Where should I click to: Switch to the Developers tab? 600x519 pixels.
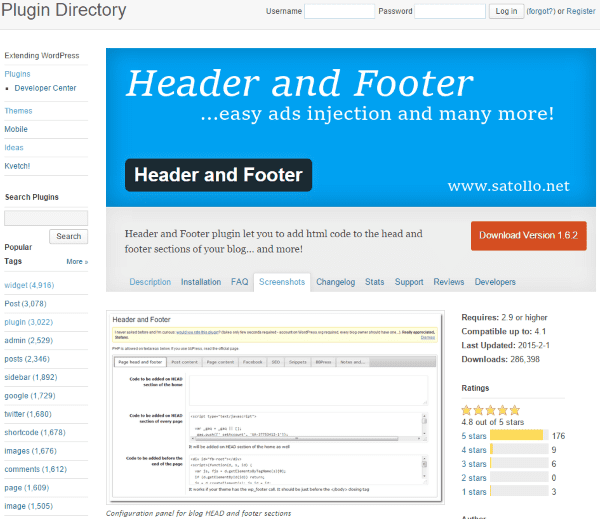[x=495, y=282]
